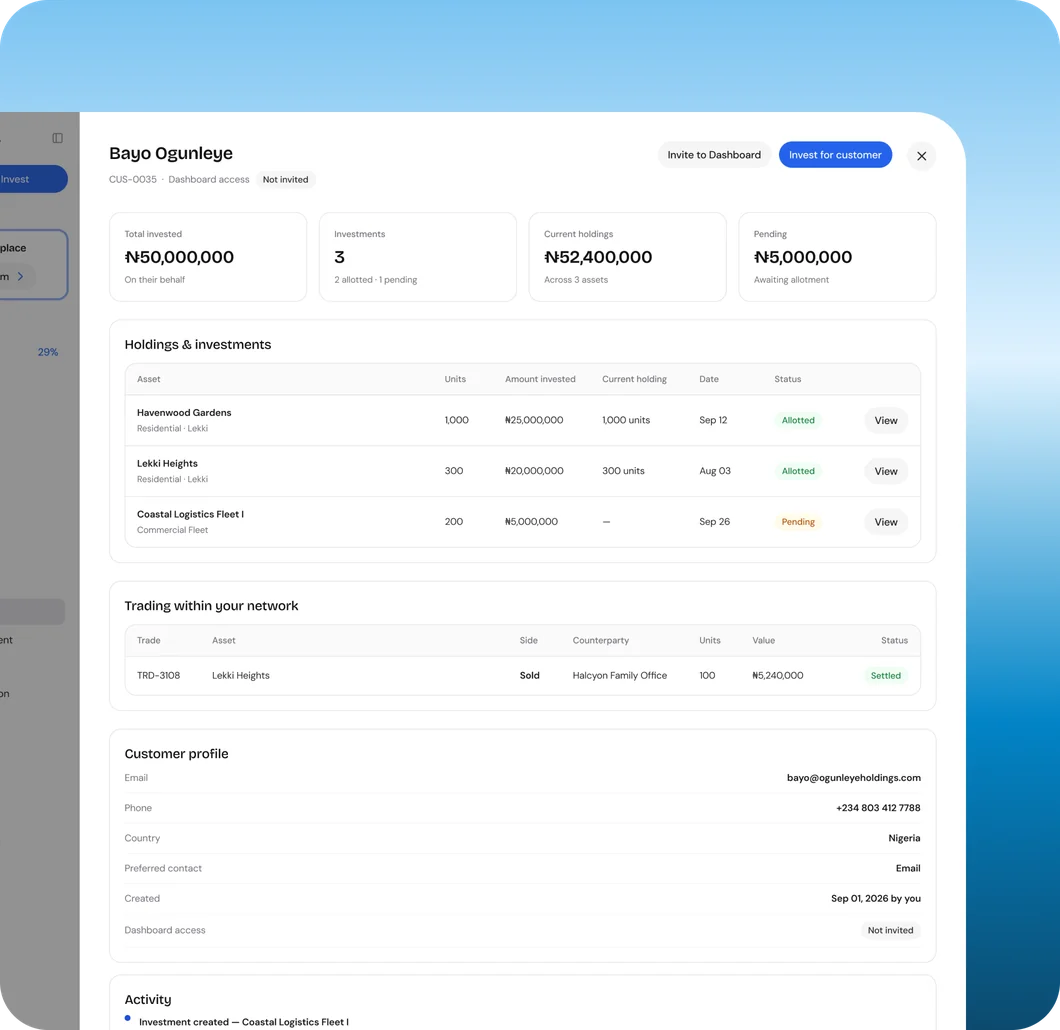The width and height of the screenshot is (1060, 1030).
Task: Click the email bayo@ogunleyeholdings.com
Action: [853, 778]
